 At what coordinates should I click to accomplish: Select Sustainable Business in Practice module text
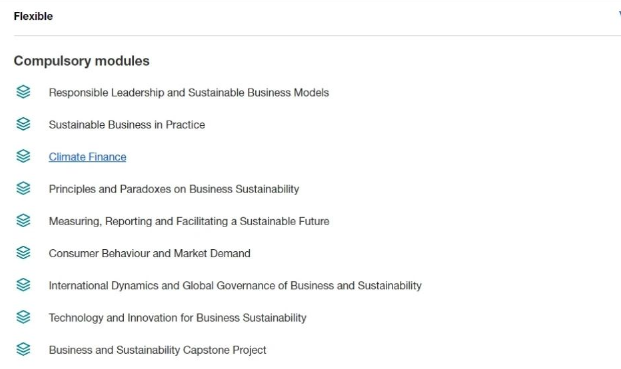click(x=127, y=125)
